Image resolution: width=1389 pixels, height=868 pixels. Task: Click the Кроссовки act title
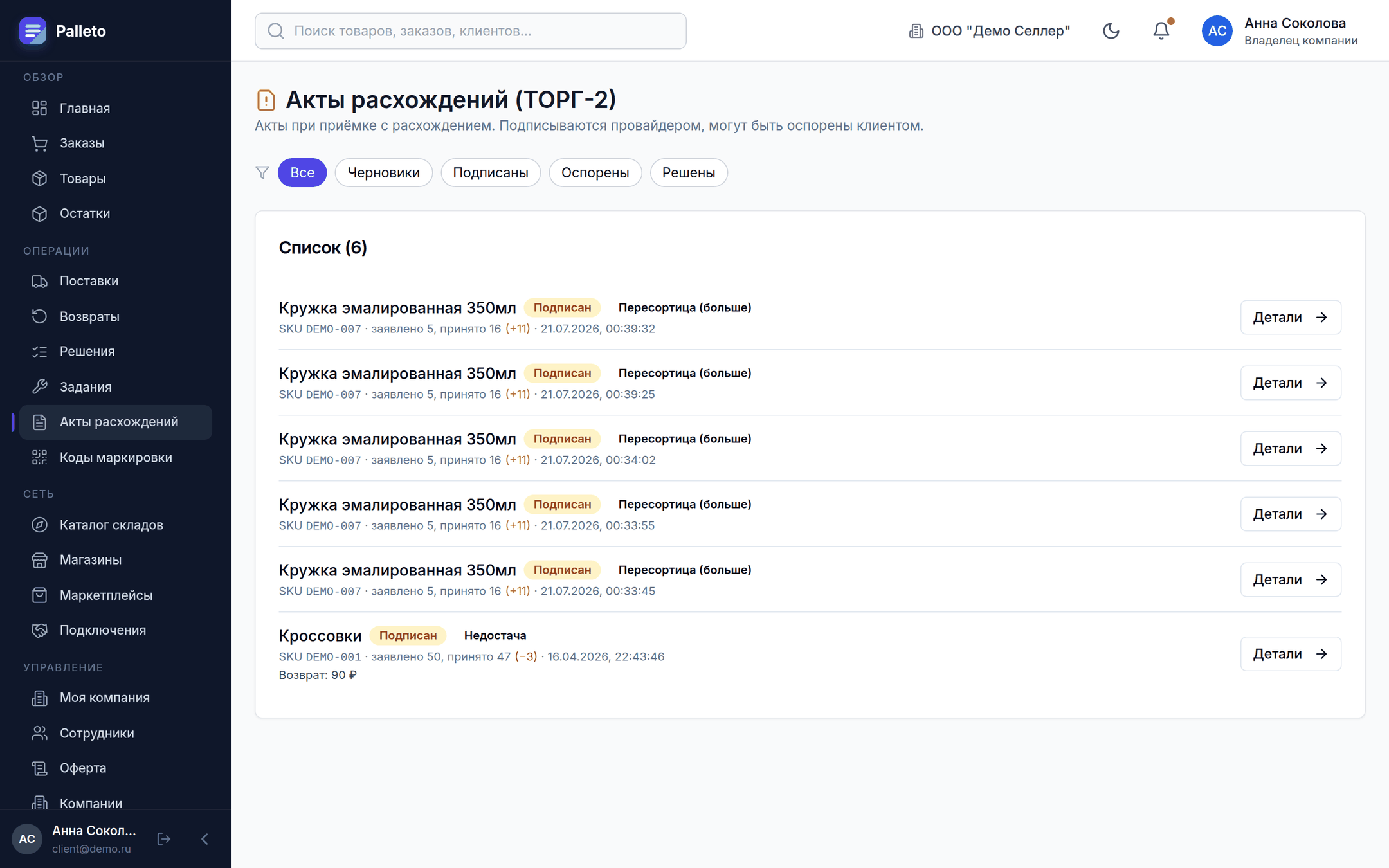coord(320,636)
